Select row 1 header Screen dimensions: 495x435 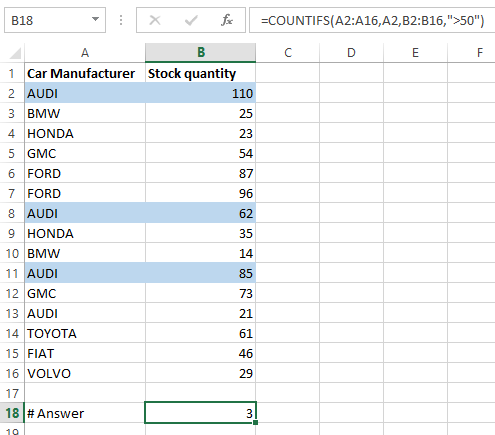[x=12, y=73]
